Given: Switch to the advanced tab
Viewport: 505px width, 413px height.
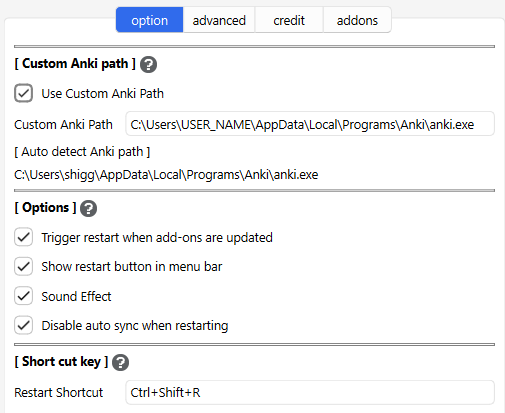Looking at the screenshot, I should pos(219,20).
